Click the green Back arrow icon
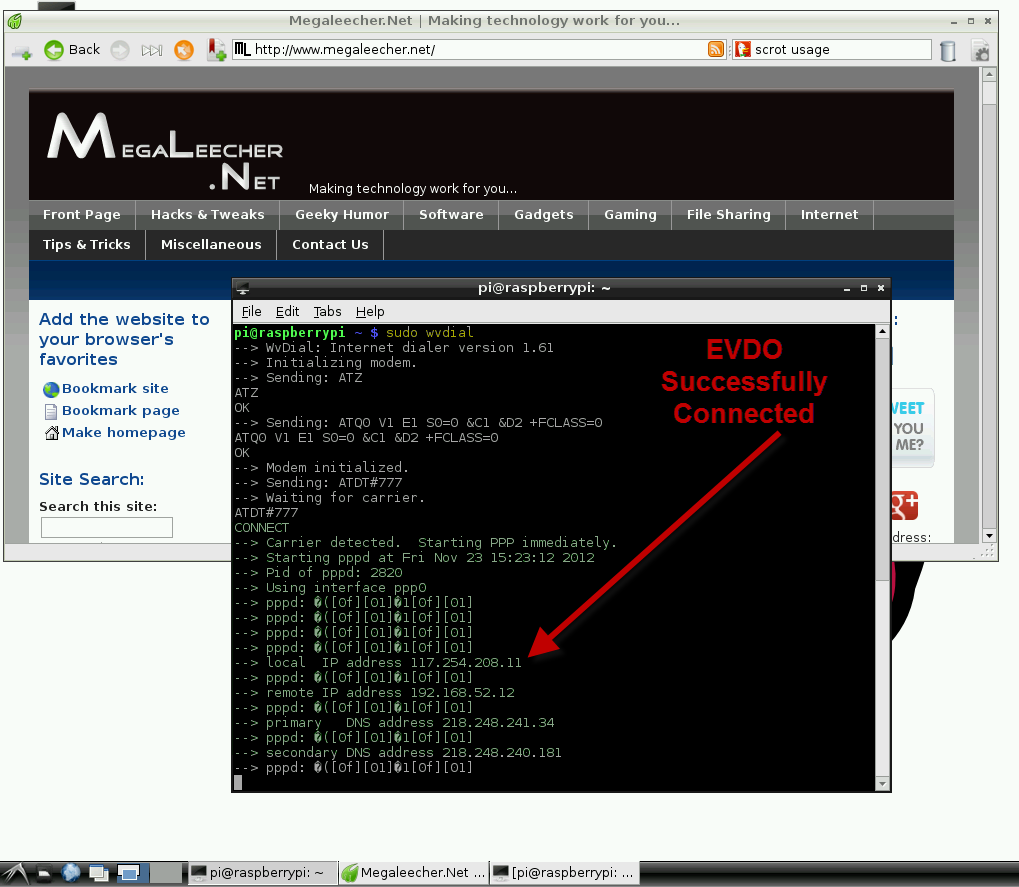1019x887 pixels. (54, 50)
